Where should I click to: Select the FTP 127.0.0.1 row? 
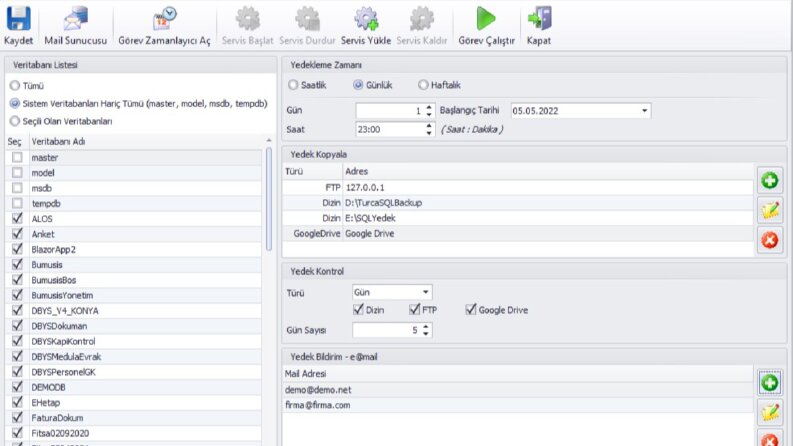pyautogui.click(x=518, y=188)
